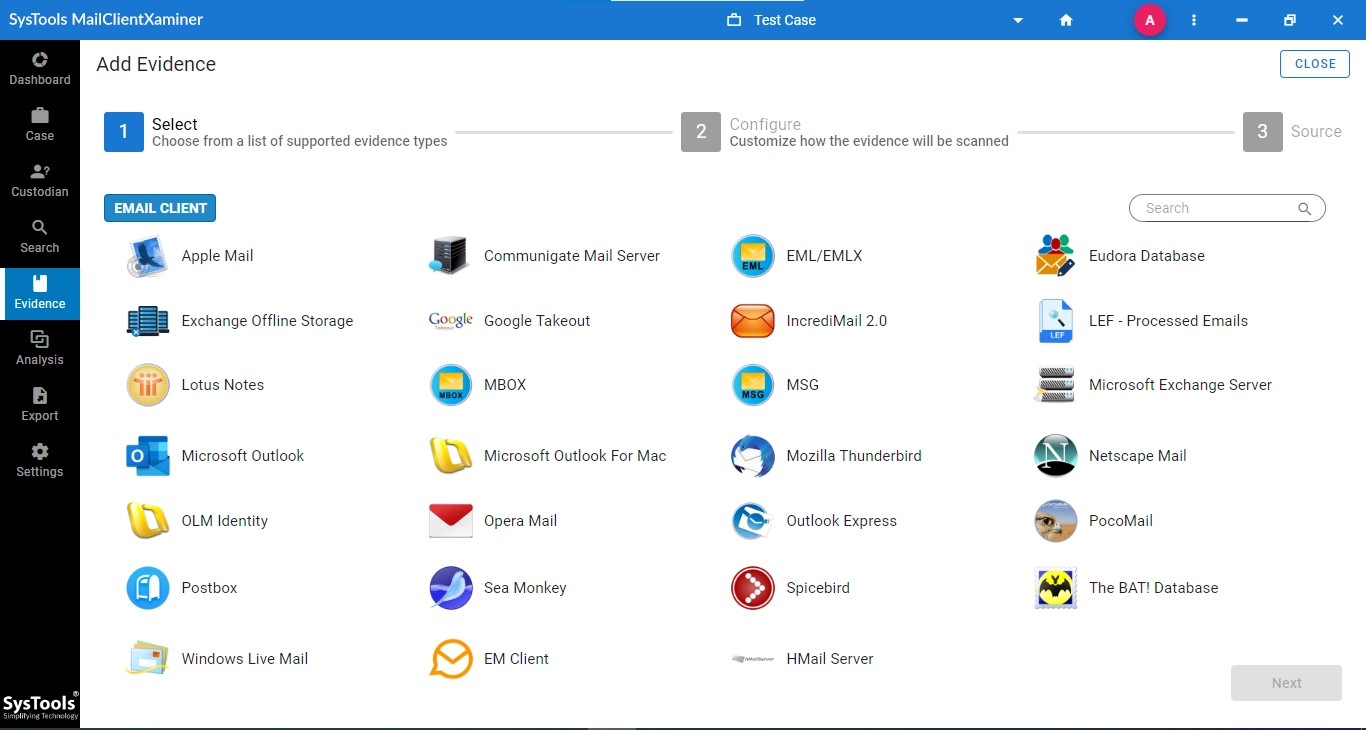Pick the Outlook Express icon
1366x730 pixels.
click(x=753, y=521)
